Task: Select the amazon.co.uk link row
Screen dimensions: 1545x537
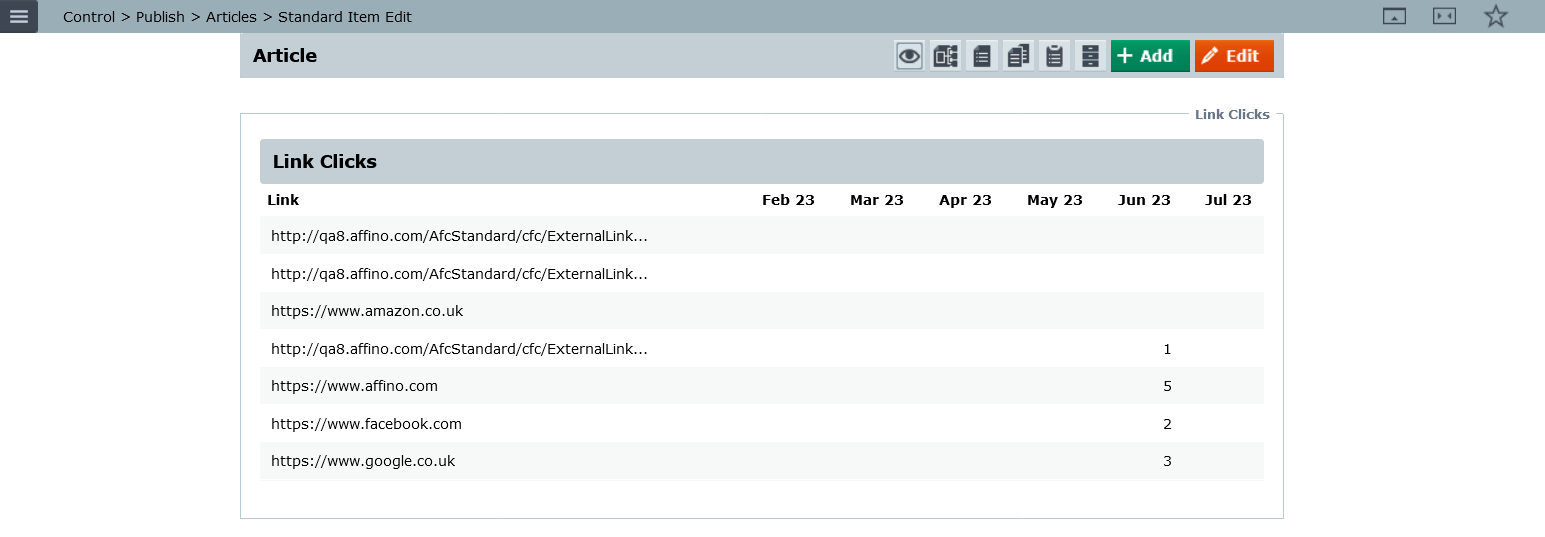Action: (x=367, y=311)
